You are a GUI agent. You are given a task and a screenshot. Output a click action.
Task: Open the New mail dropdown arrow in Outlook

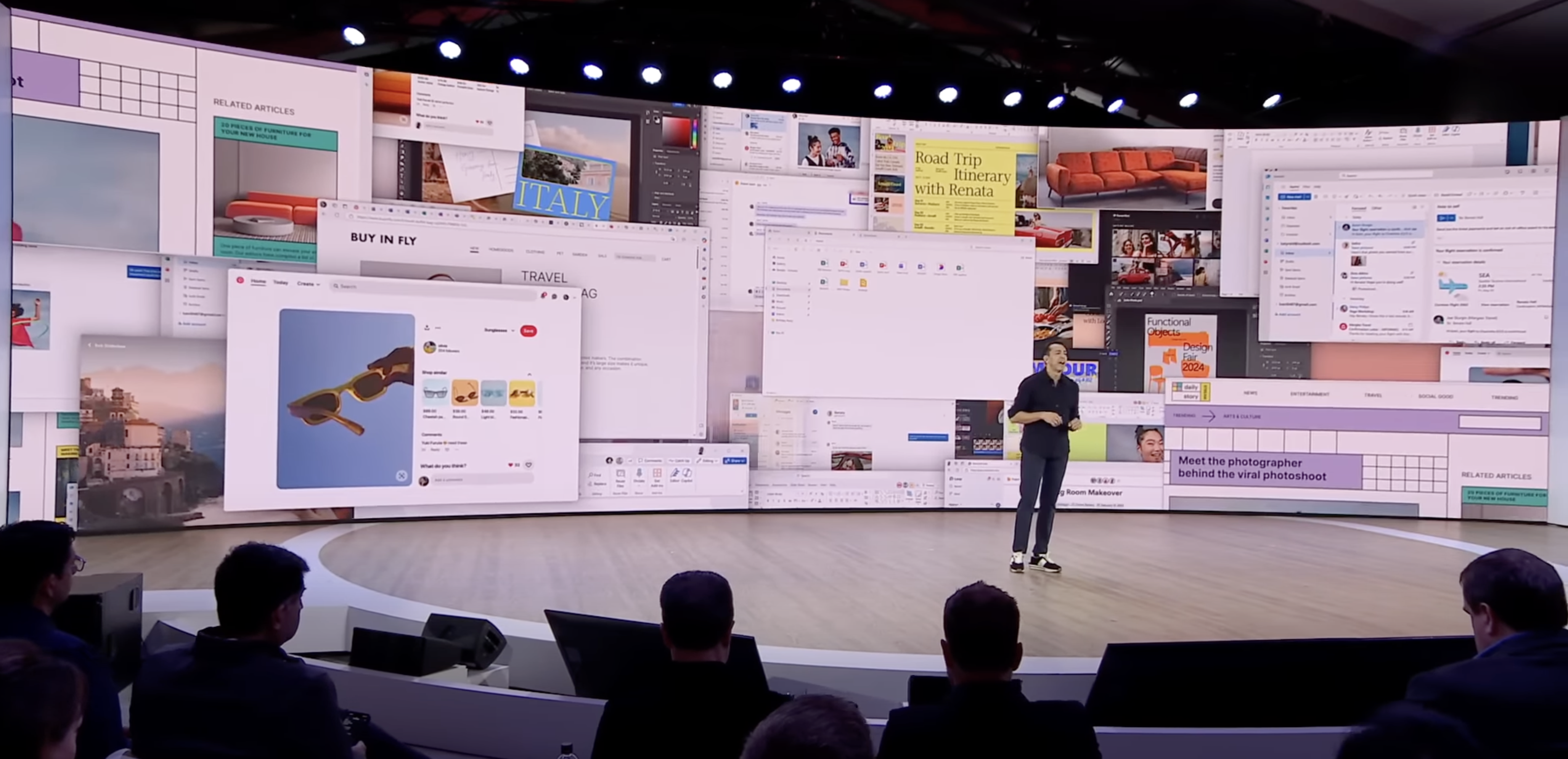click(1308, 197)
